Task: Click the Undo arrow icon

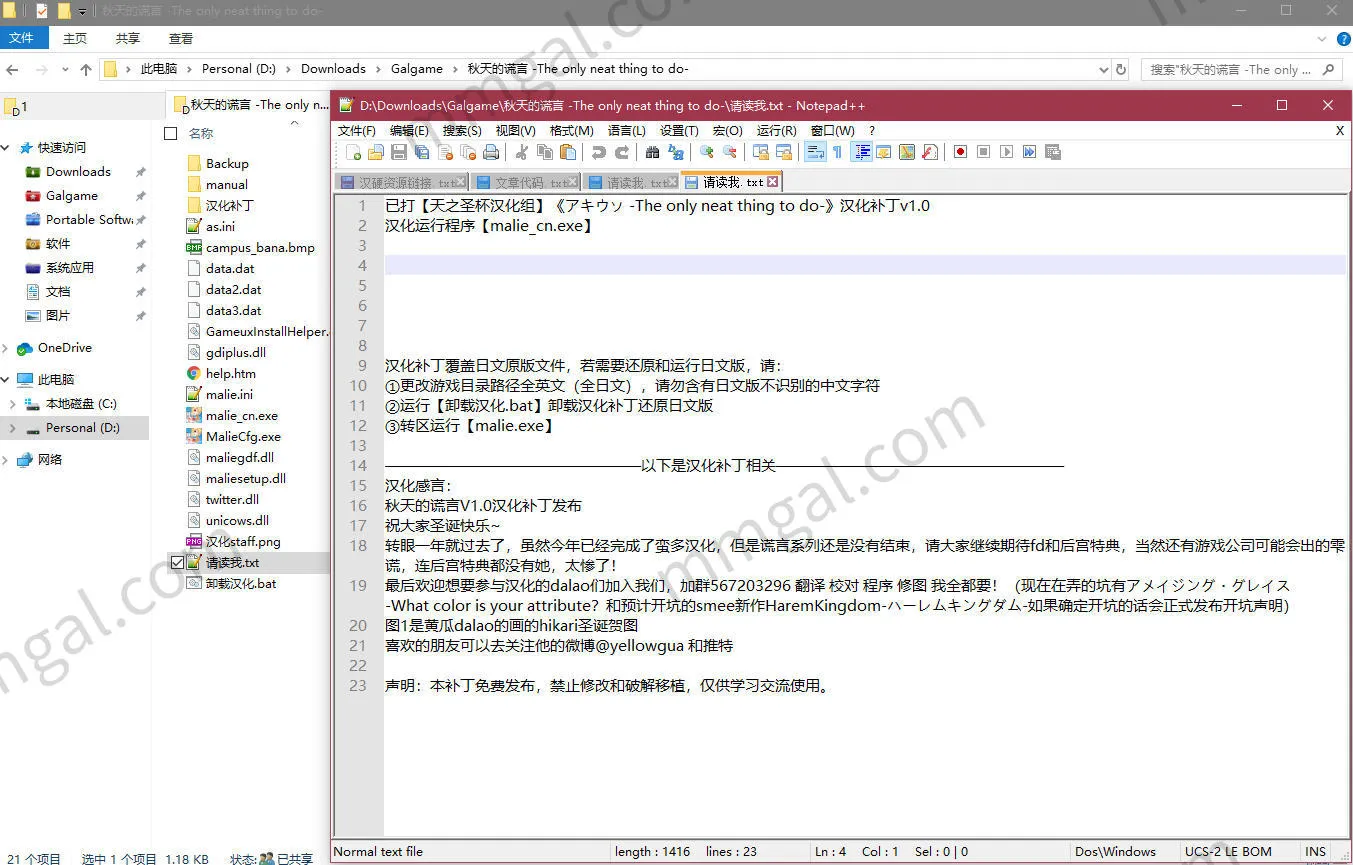Action: tap(598, 152)
